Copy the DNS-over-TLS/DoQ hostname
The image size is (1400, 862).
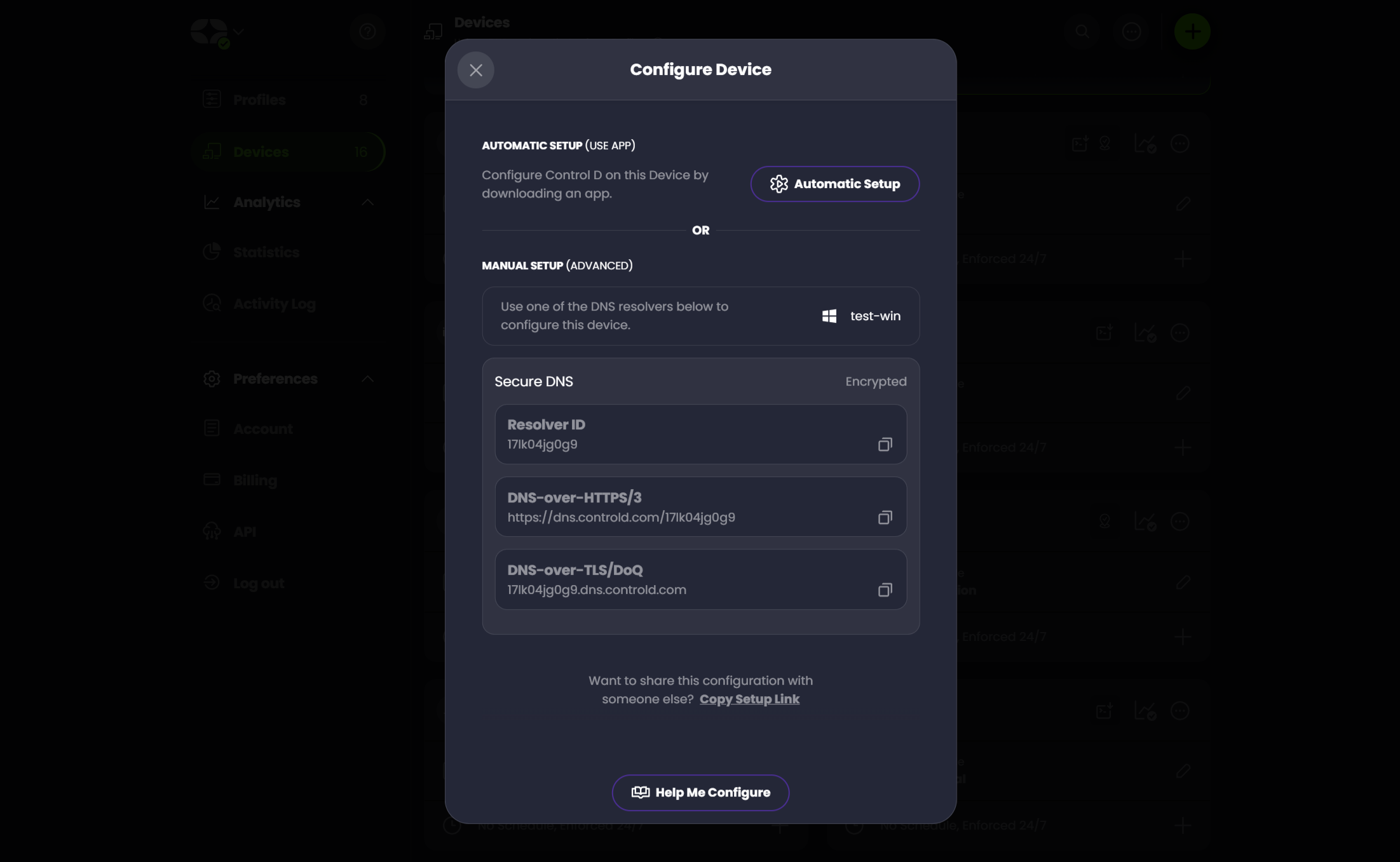(885, 589)
